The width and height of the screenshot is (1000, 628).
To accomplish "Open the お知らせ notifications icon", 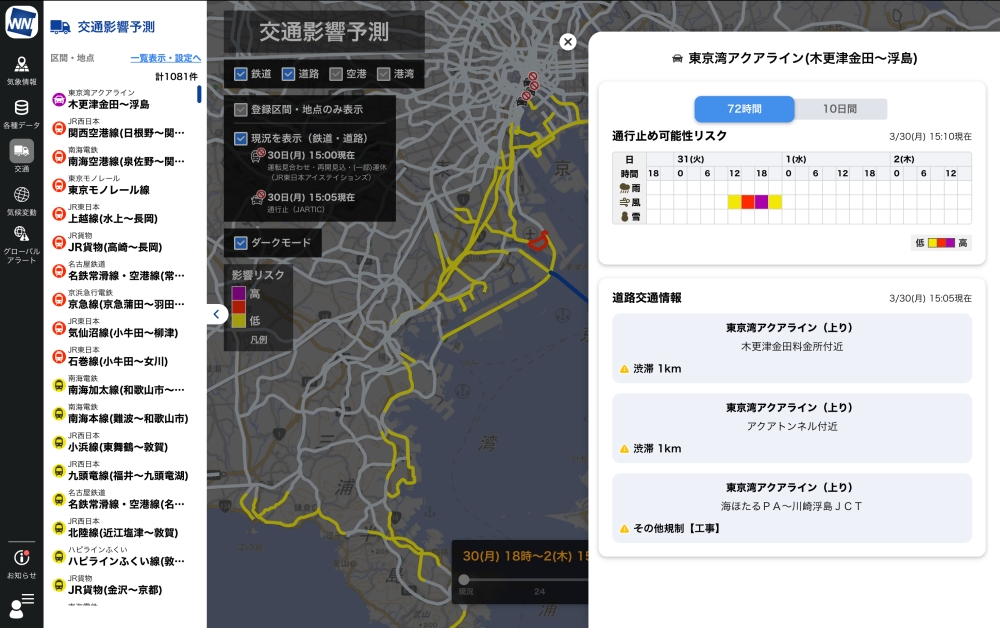I will pos(21,562).
